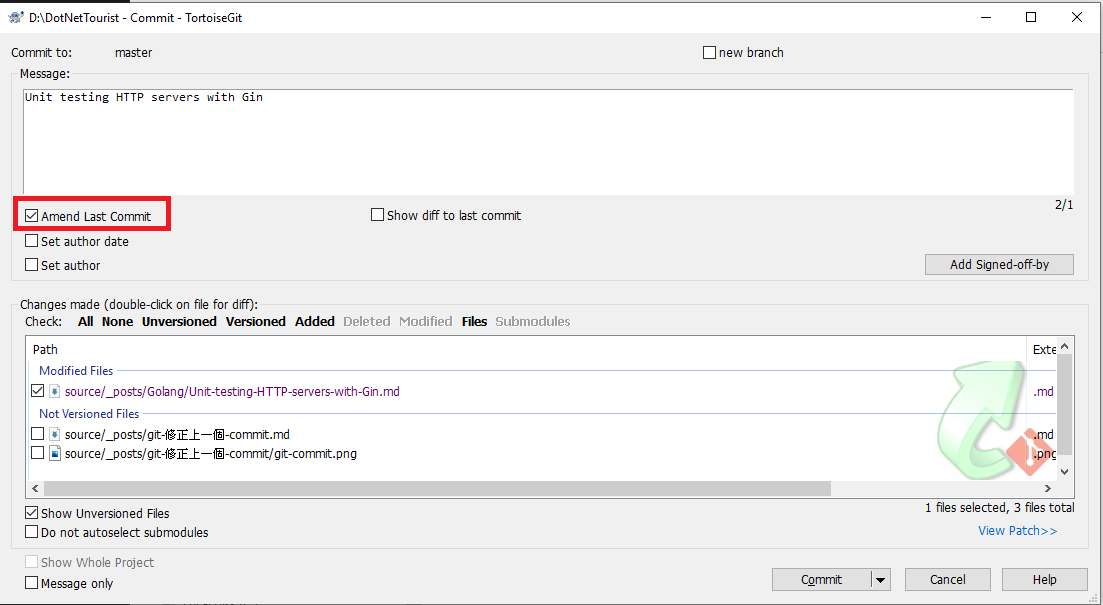Select the All check filter

(84, 321)
